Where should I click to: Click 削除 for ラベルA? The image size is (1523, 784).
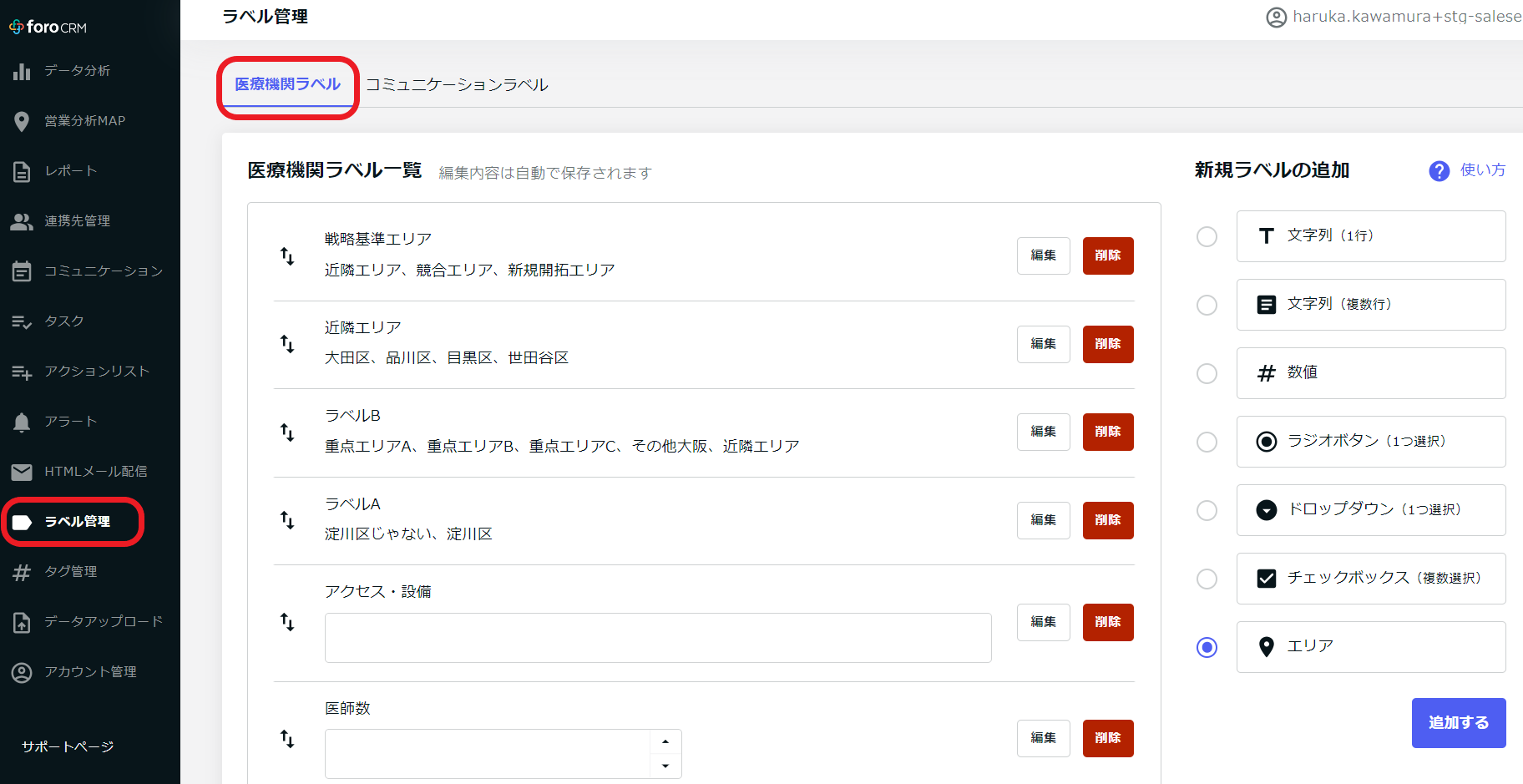[1108, 520]
